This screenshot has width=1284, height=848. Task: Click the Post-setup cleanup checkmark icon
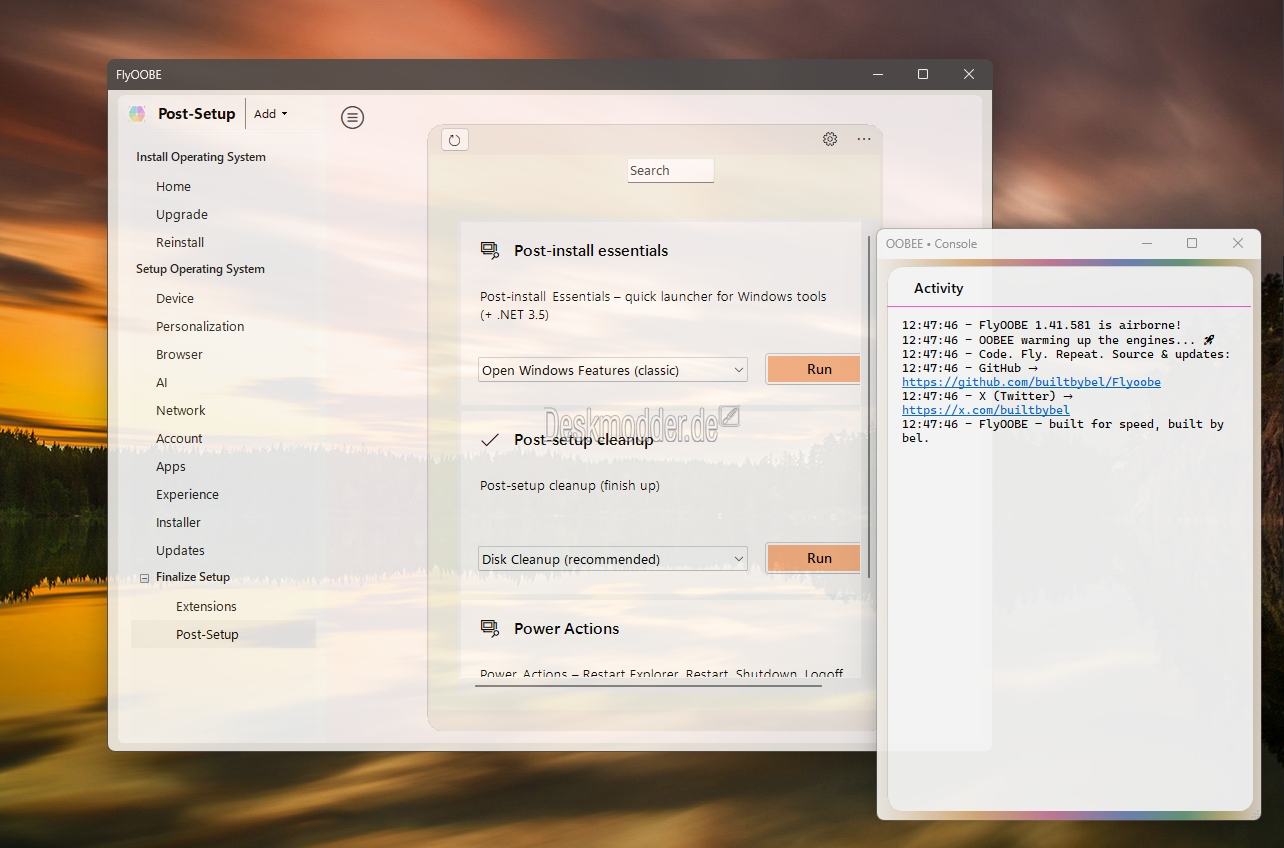tap(490, 440)
